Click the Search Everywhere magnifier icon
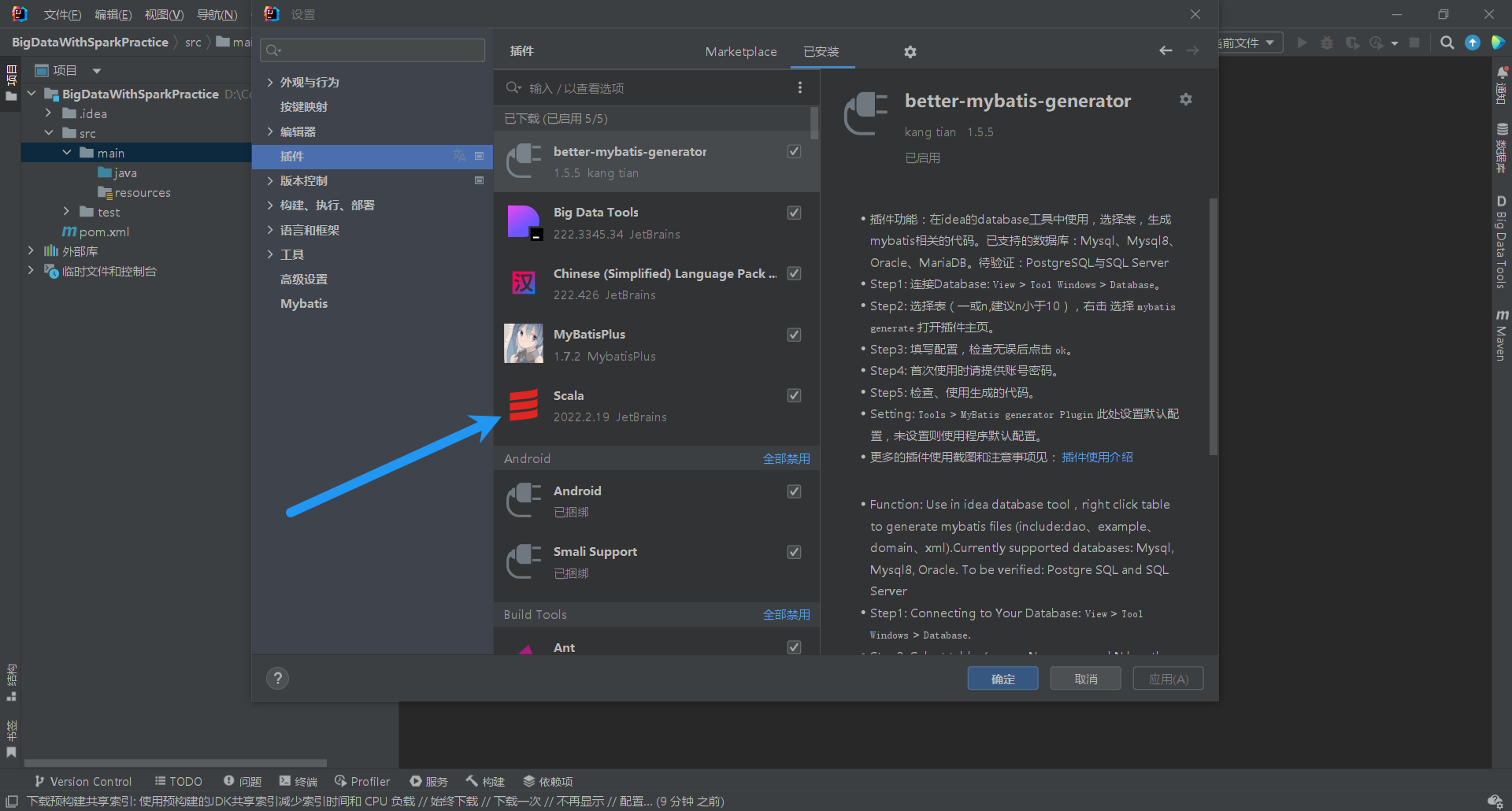Screen dimensions: 1512x811 [1447, 43]
